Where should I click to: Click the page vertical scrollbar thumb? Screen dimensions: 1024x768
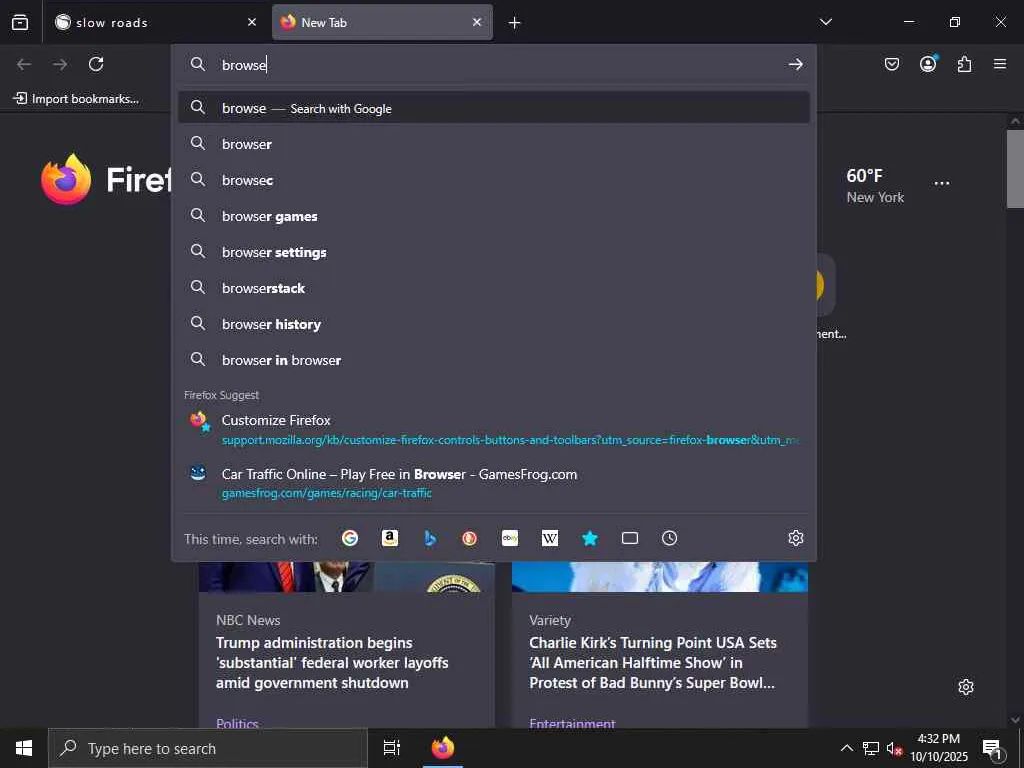1015,168
